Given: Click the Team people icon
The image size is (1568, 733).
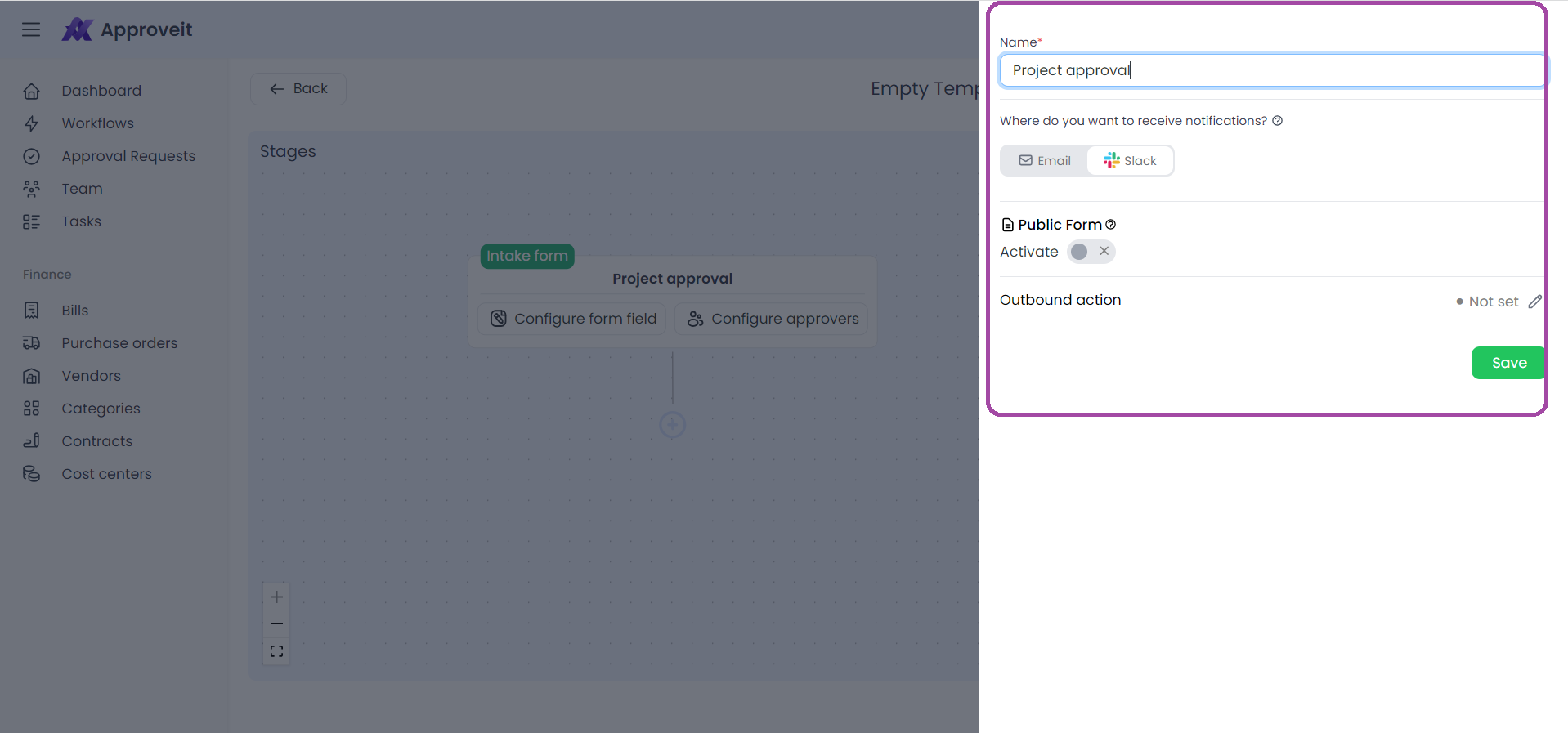Looking at the screenshot, I should [32, 189].
